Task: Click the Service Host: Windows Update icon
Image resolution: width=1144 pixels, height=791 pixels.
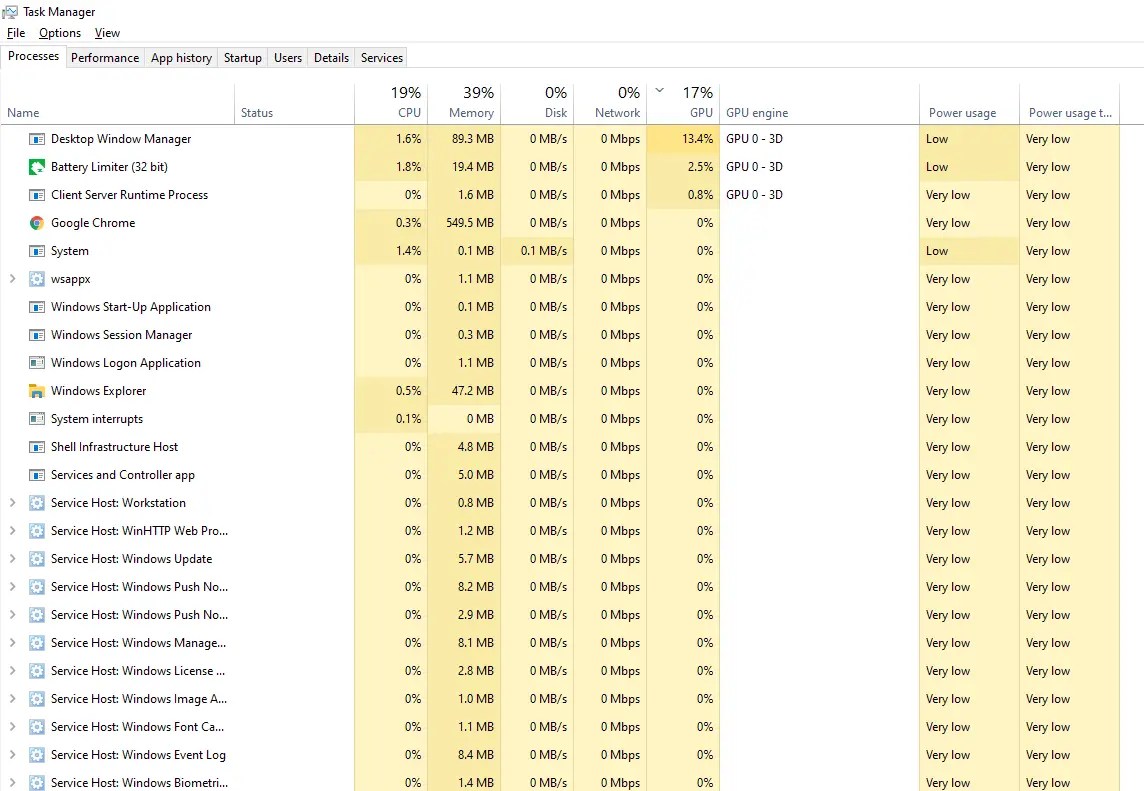Action: pos(36,559)
